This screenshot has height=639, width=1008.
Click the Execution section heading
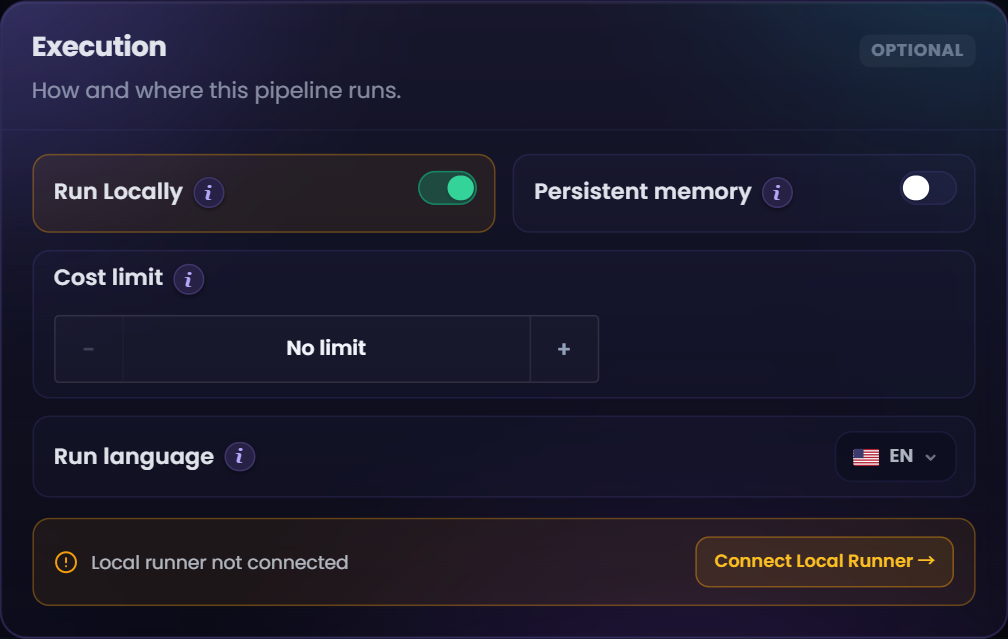(x=100, y=47)
